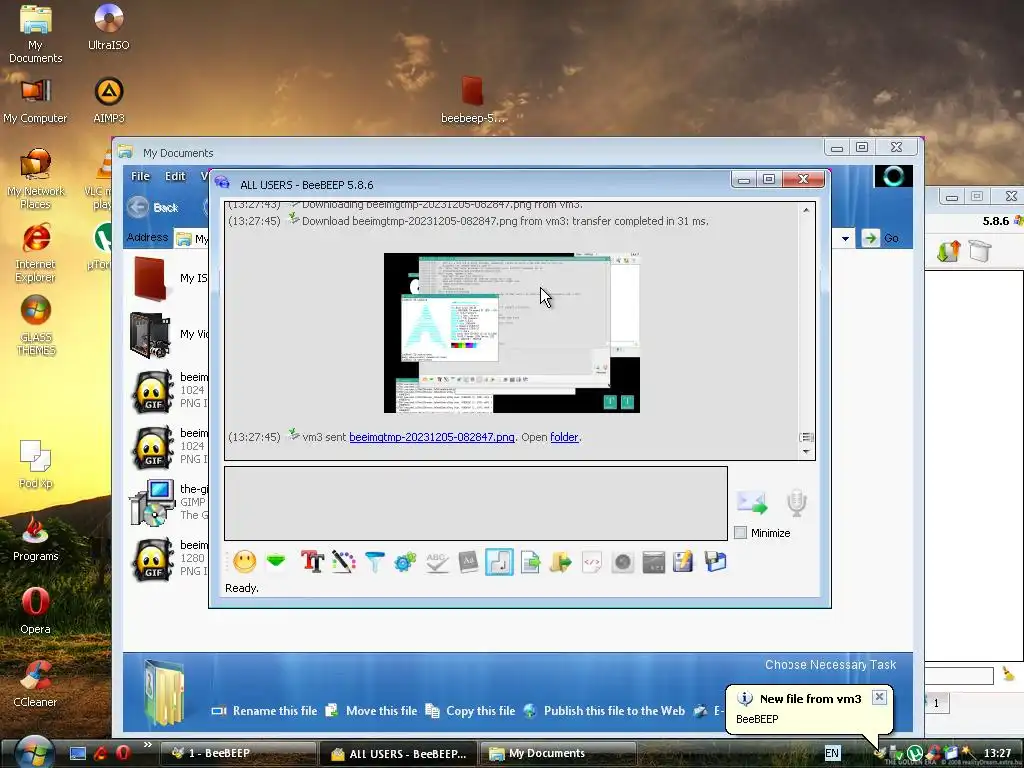Viewport: 1024px width, 768px height.
Task: Click the dark screenshot window icon
Action: point(654,562)
